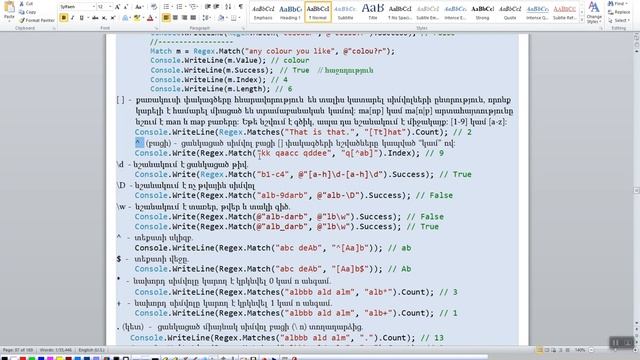This screenshot has width=640, height=360.
Task: Toggle Subscript formatting
Action: (x=104, y=18)
